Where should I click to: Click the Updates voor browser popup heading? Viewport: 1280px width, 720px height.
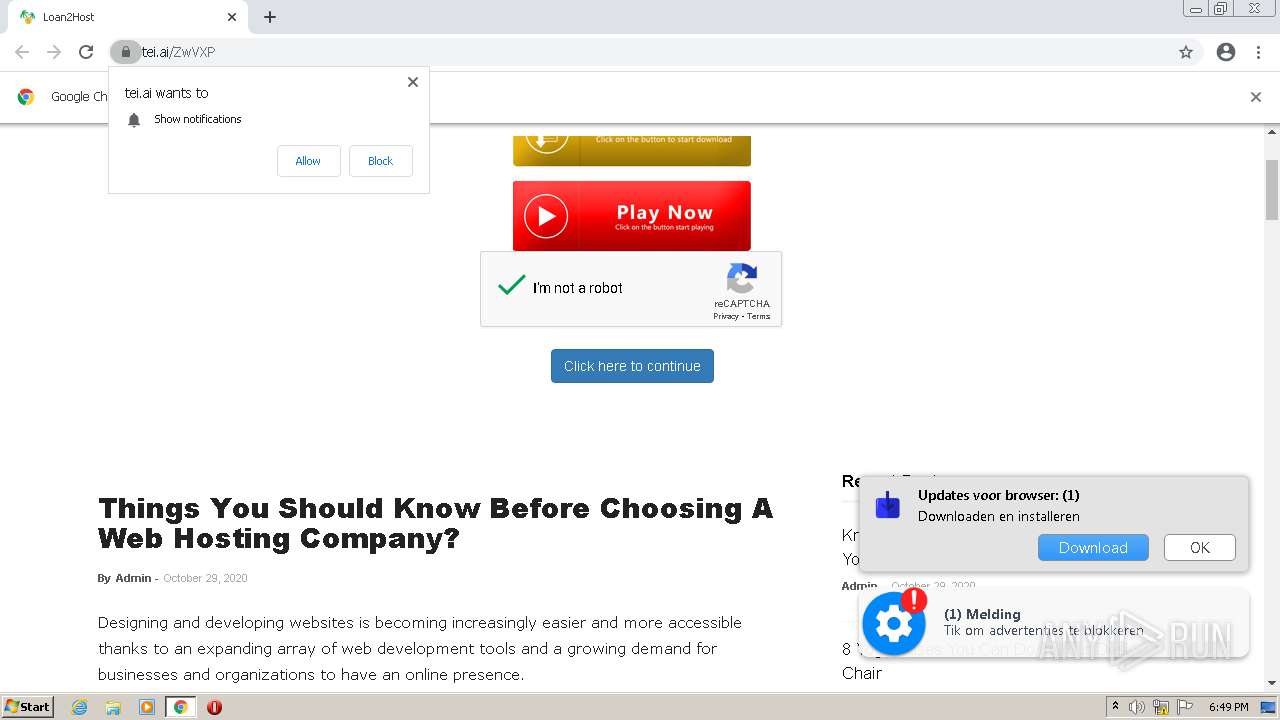tap(999, 495)
